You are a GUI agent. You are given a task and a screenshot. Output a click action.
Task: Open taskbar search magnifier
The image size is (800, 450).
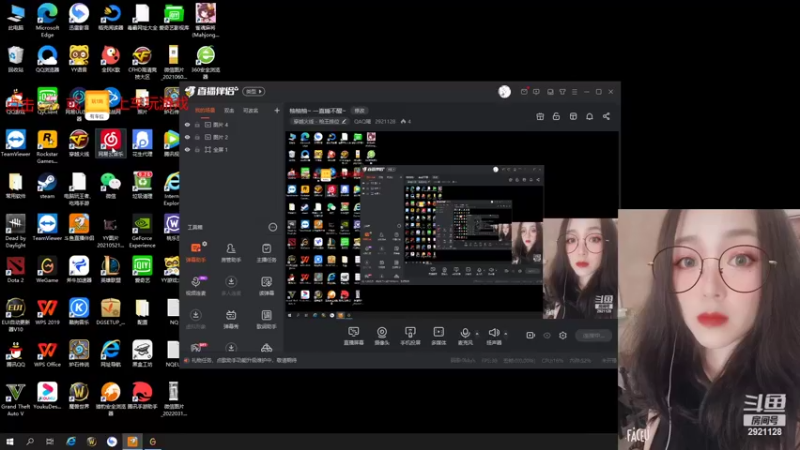pos(30,441)
